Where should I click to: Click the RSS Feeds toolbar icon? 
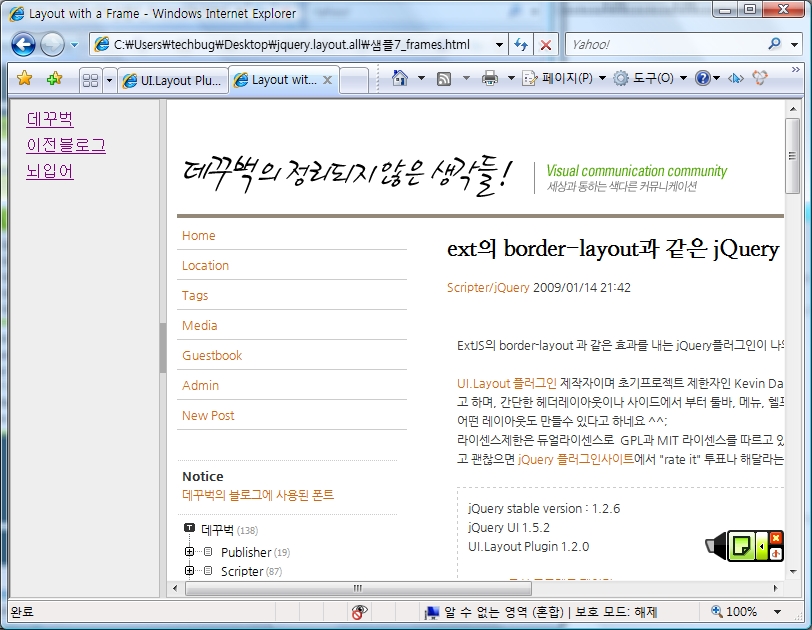pyautogui.click(x=444, y=79)
